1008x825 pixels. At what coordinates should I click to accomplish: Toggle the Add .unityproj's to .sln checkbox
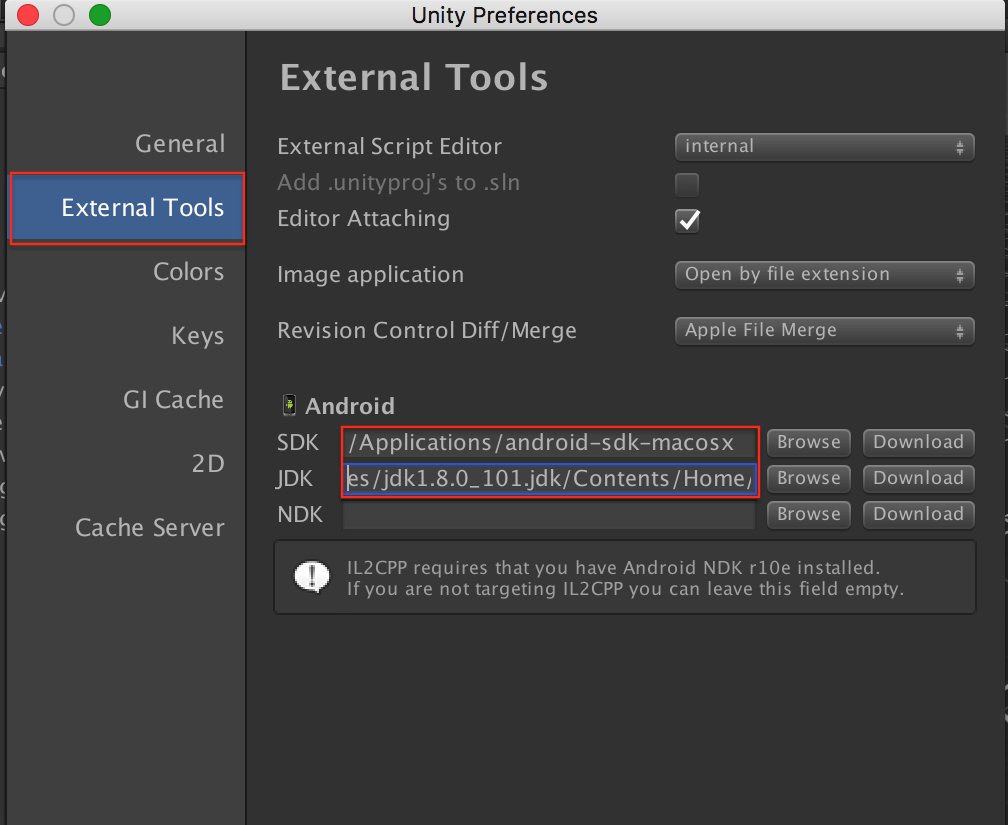687,185
